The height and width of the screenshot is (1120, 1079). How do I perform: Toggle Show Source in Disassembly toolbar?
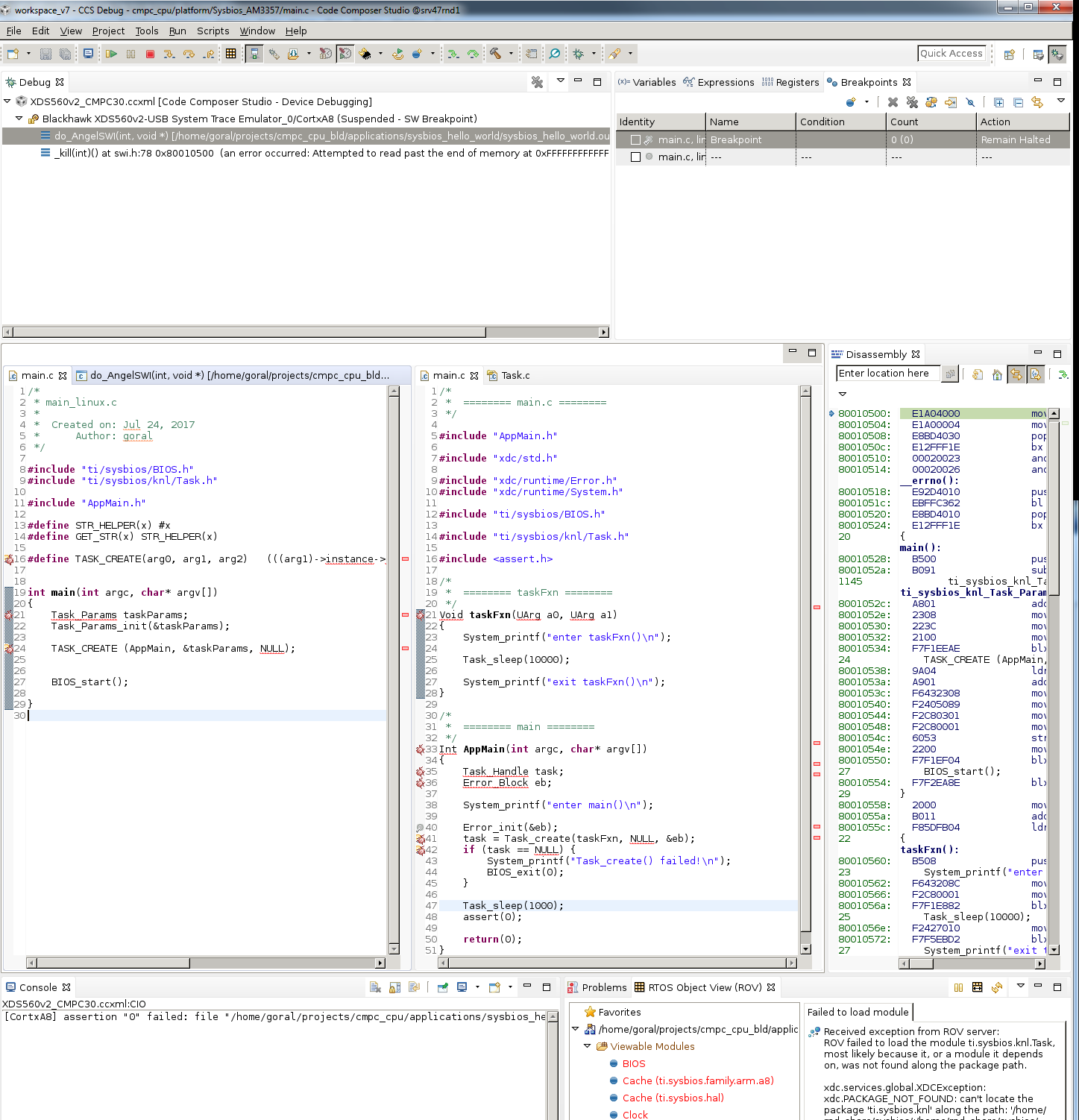click(1036, 374)
